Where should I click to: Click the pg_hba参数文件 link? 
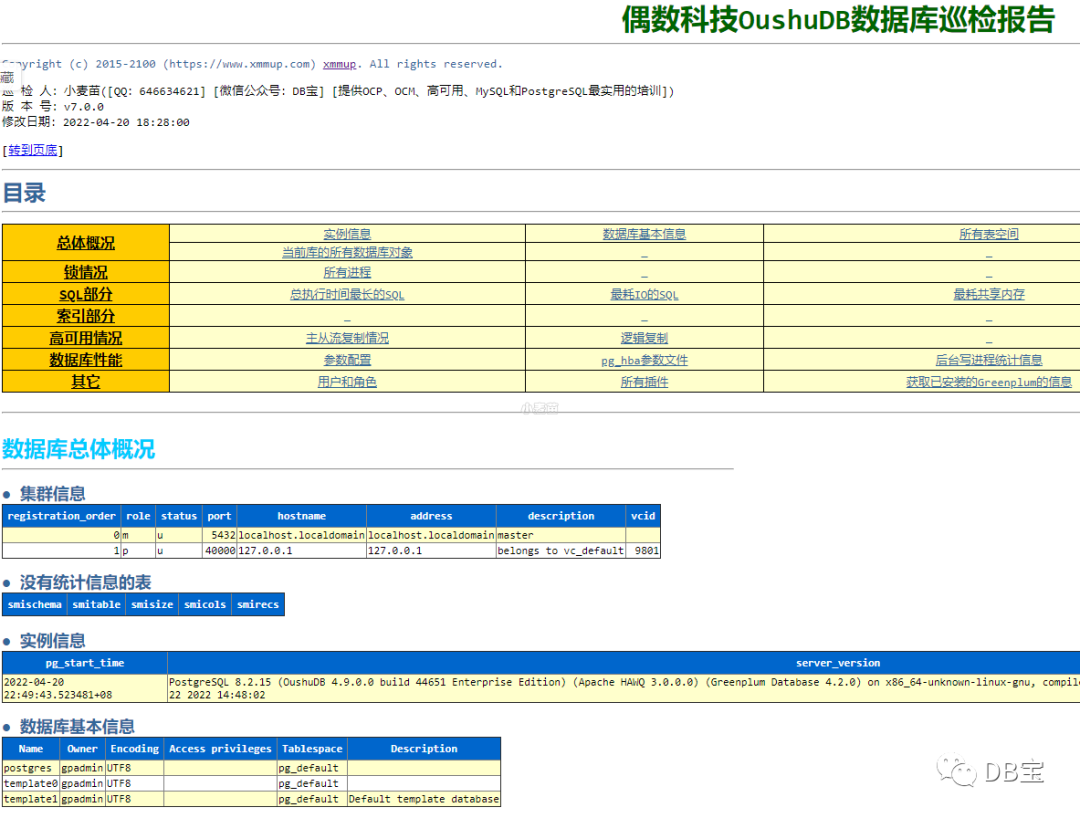(644, 360)
